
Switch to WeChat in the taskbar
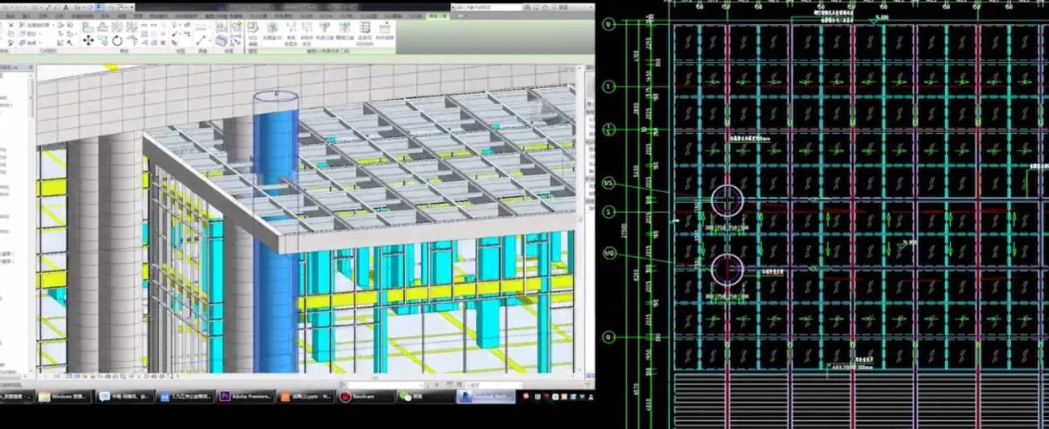tap(425, 396)
